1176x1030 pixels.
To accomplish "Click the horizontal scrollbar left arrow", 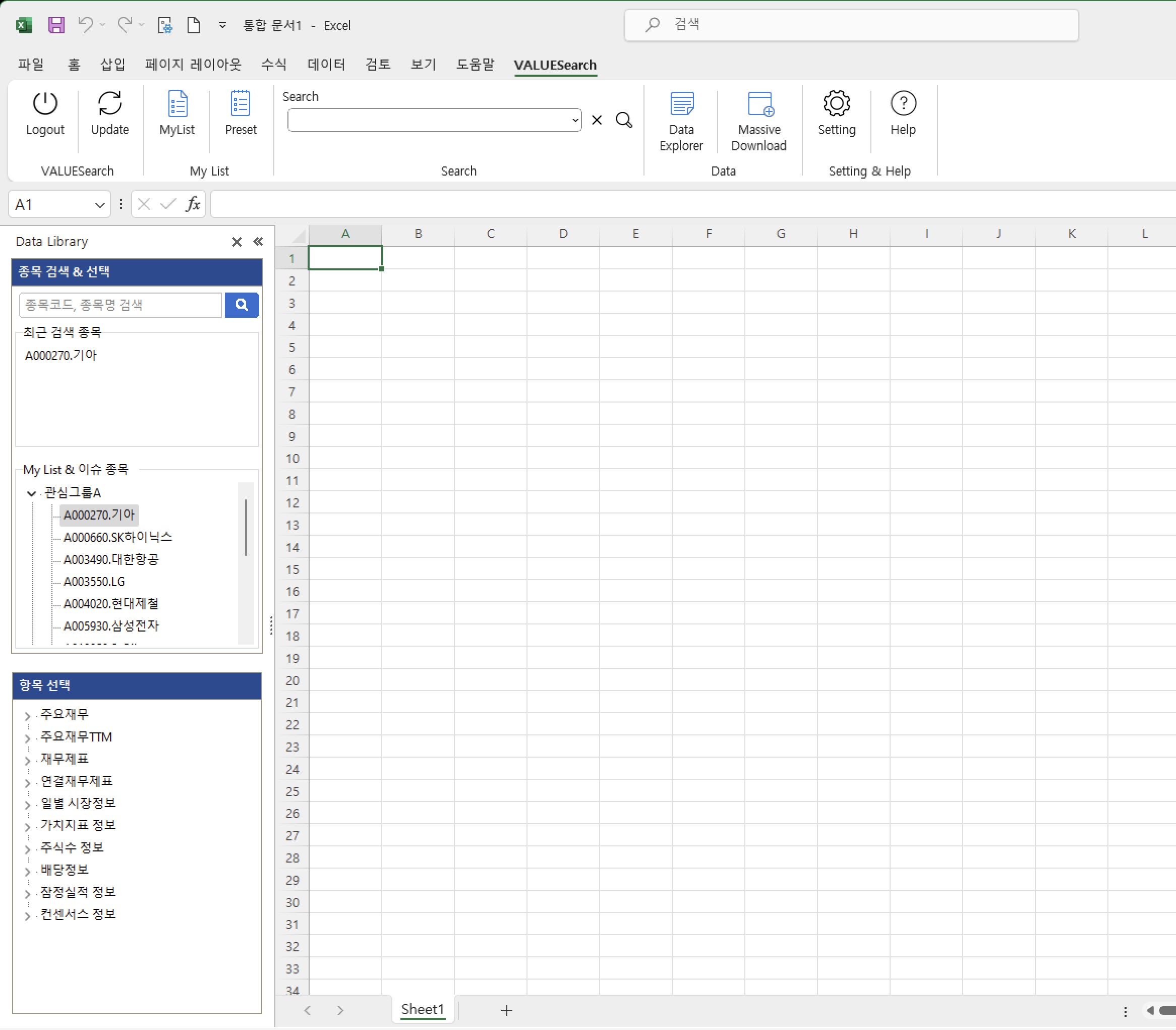I will click(1150, 1010).
